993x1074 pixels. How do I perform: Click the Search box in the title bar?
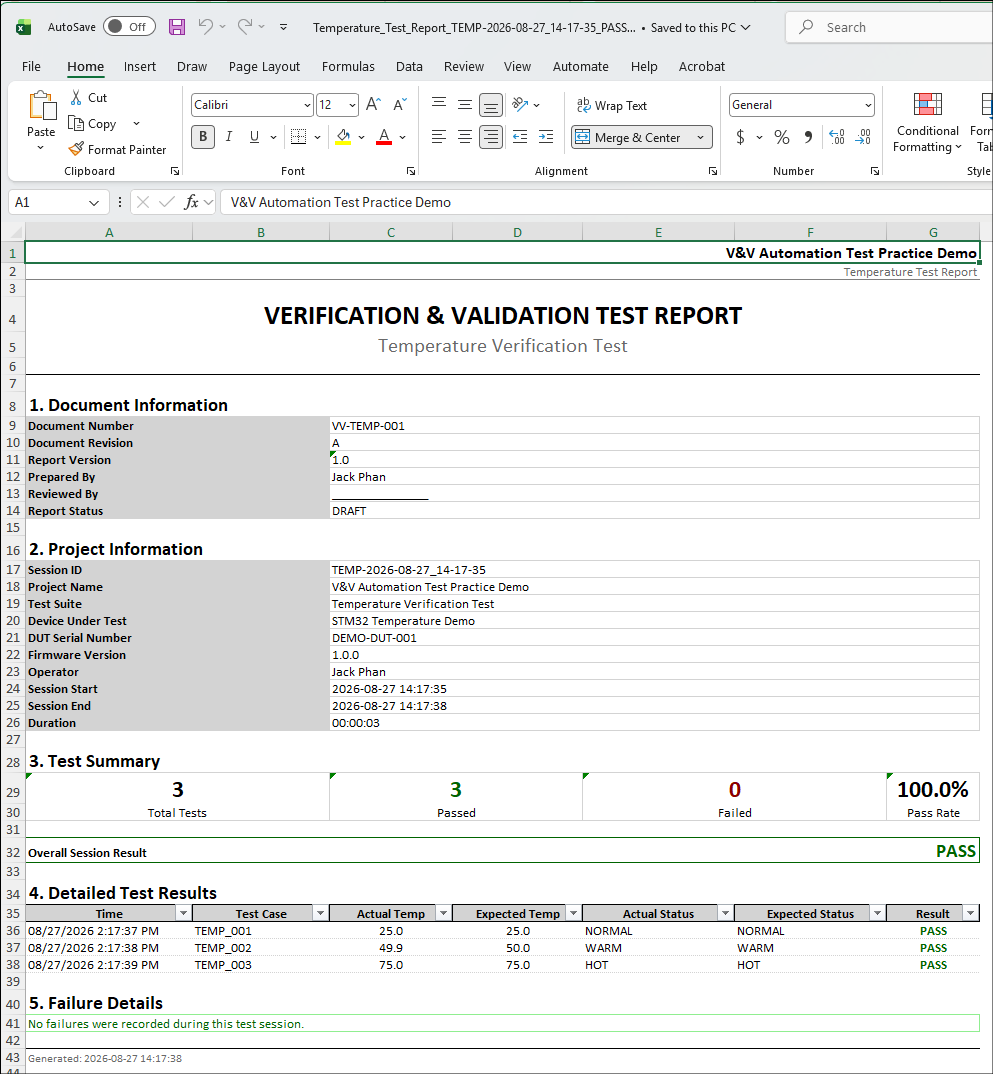pos(890,27)
